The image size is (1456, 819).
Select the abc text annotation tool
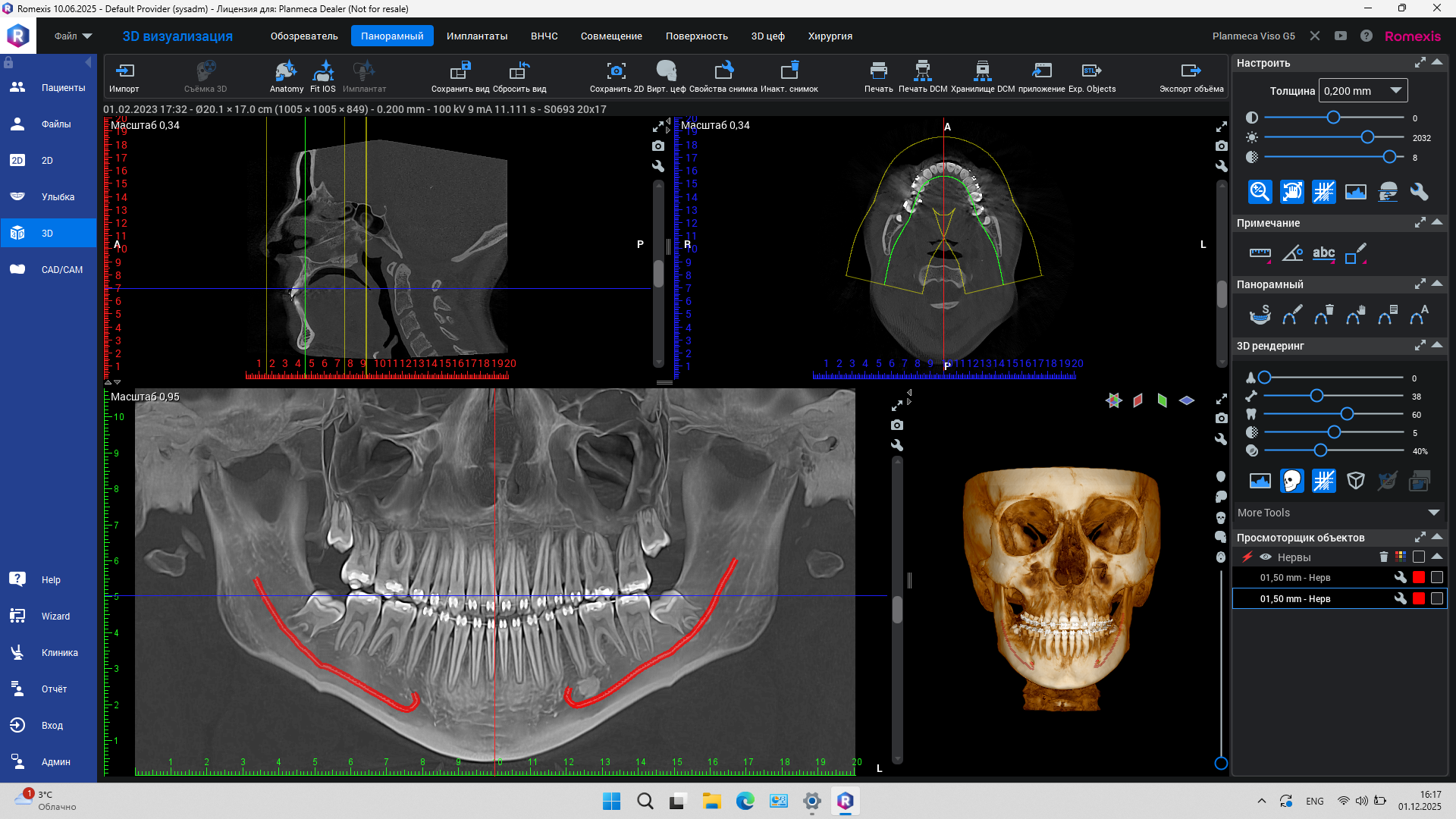(x=1323, y=253)
